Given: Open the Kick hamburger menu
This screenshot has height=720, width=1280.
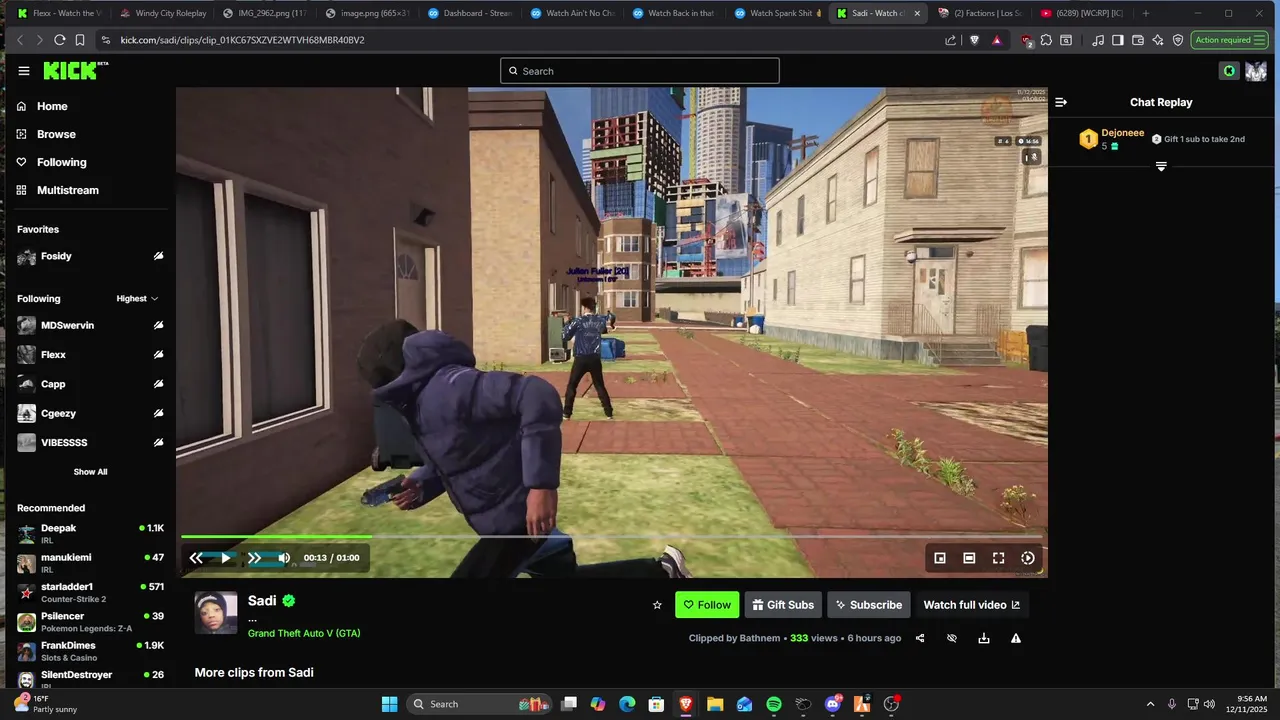Looking at the screenshot, I should pyautogui.click(x=24, y=71).
